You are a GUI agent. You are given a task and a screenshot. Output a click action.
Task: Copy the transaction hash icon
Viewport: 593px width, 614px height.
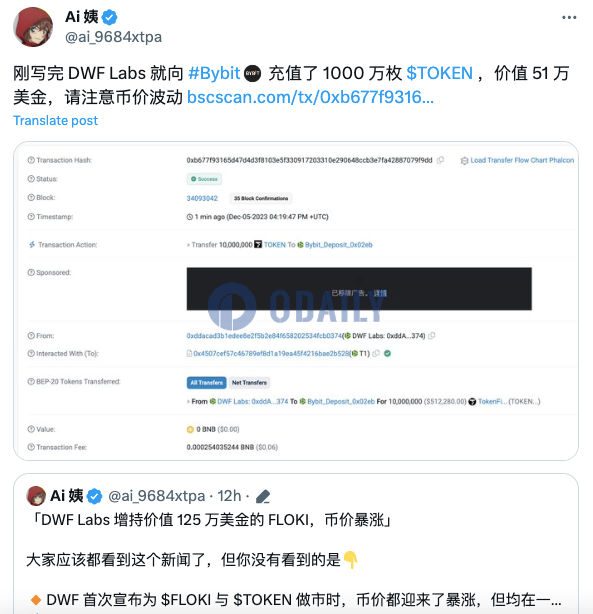click(x=440, y=160)
